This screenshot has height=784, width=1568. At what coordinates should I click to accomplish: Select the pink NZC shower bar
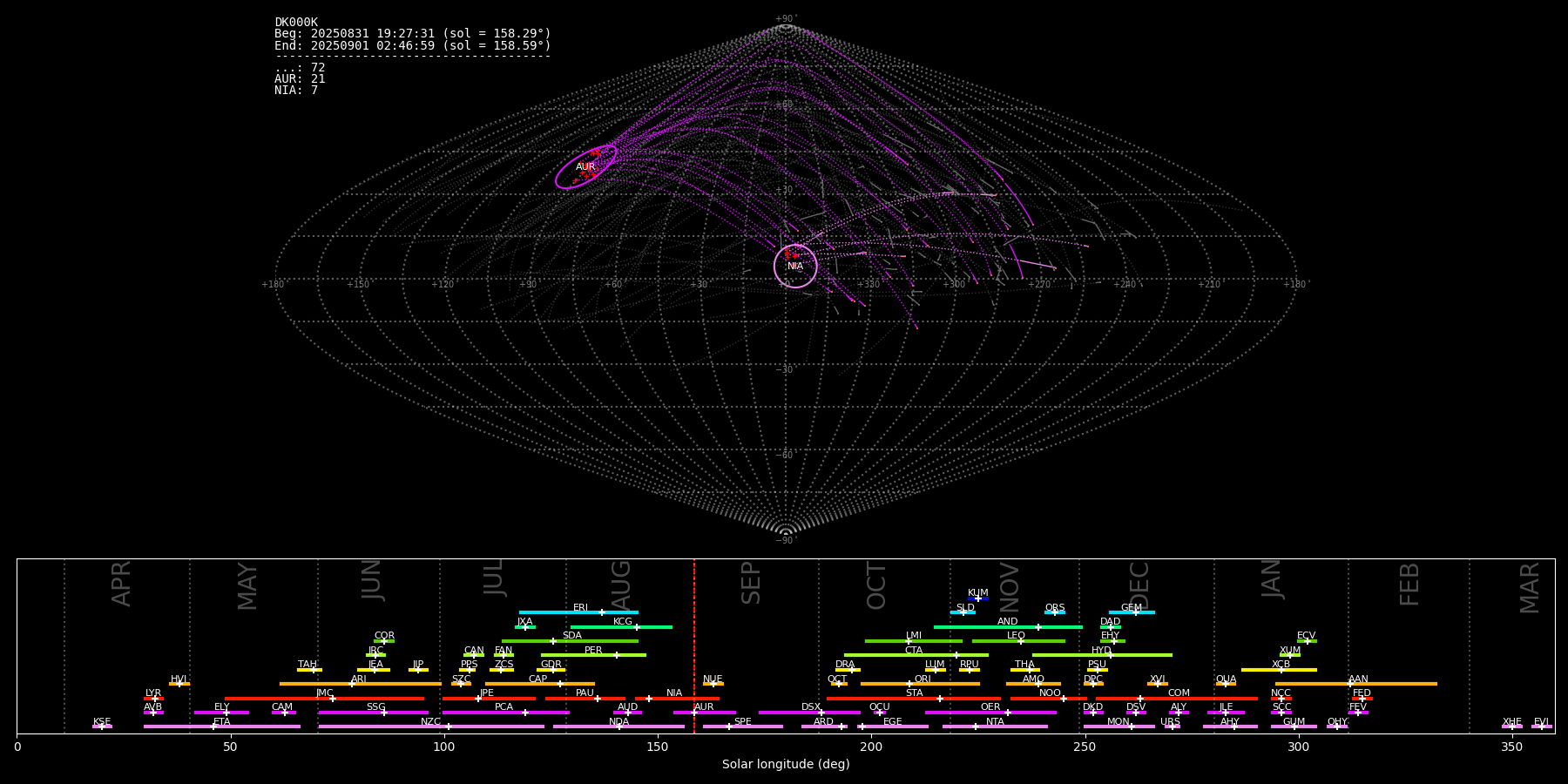[392, 727]
